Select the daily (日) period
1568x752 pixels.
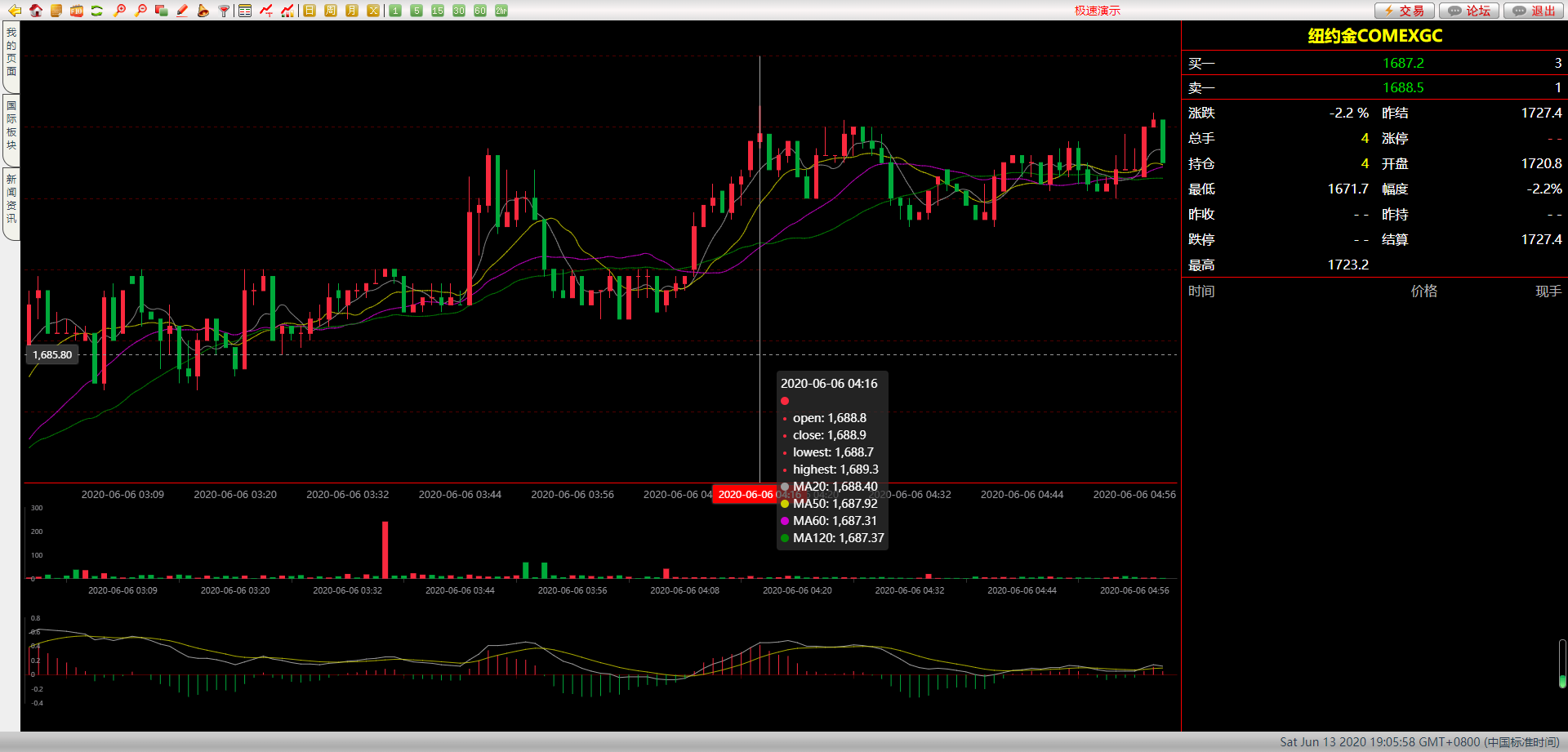tap(310, 11)
